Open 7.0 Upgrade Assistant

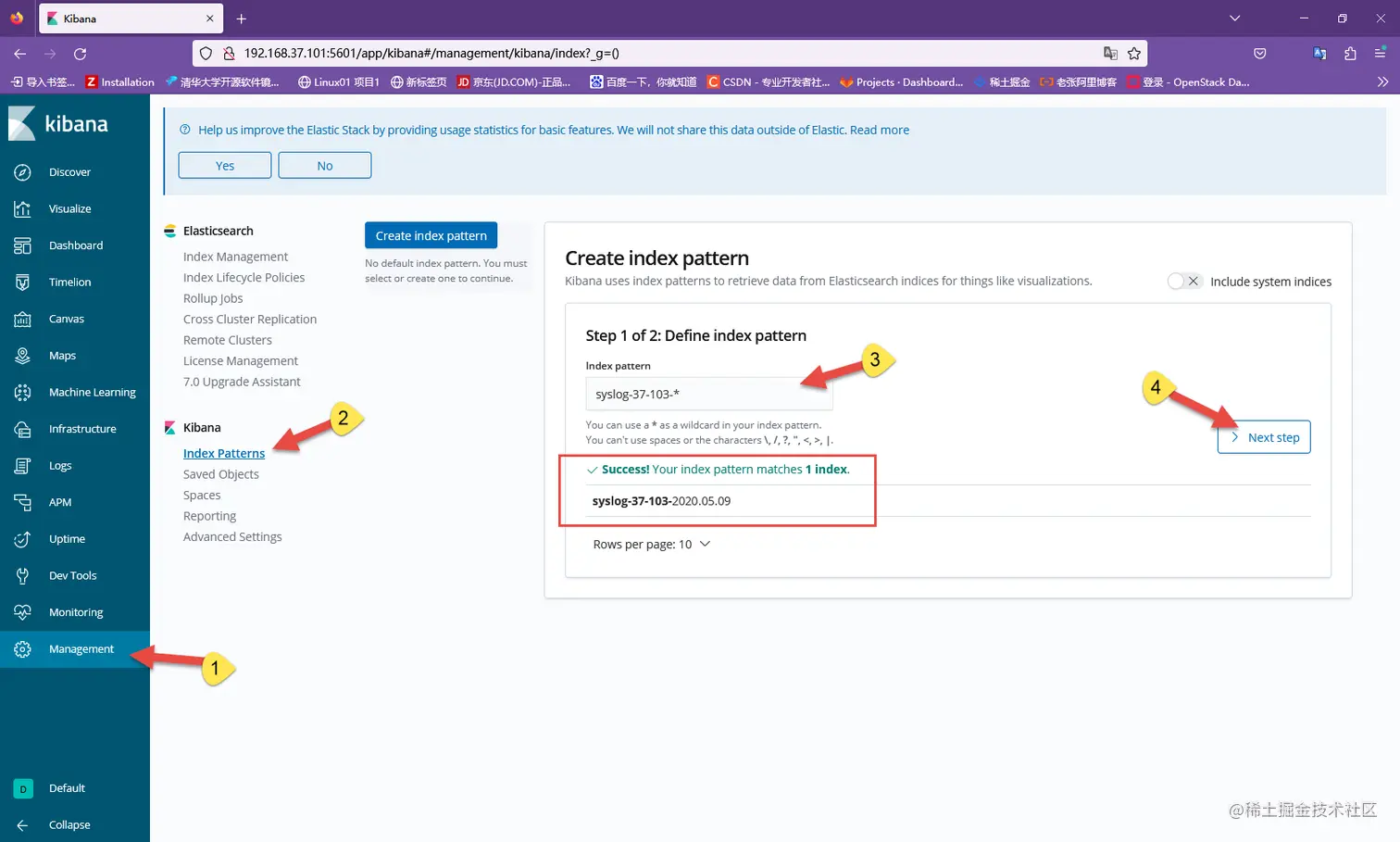pyautogui.click(x=242, y=382)
